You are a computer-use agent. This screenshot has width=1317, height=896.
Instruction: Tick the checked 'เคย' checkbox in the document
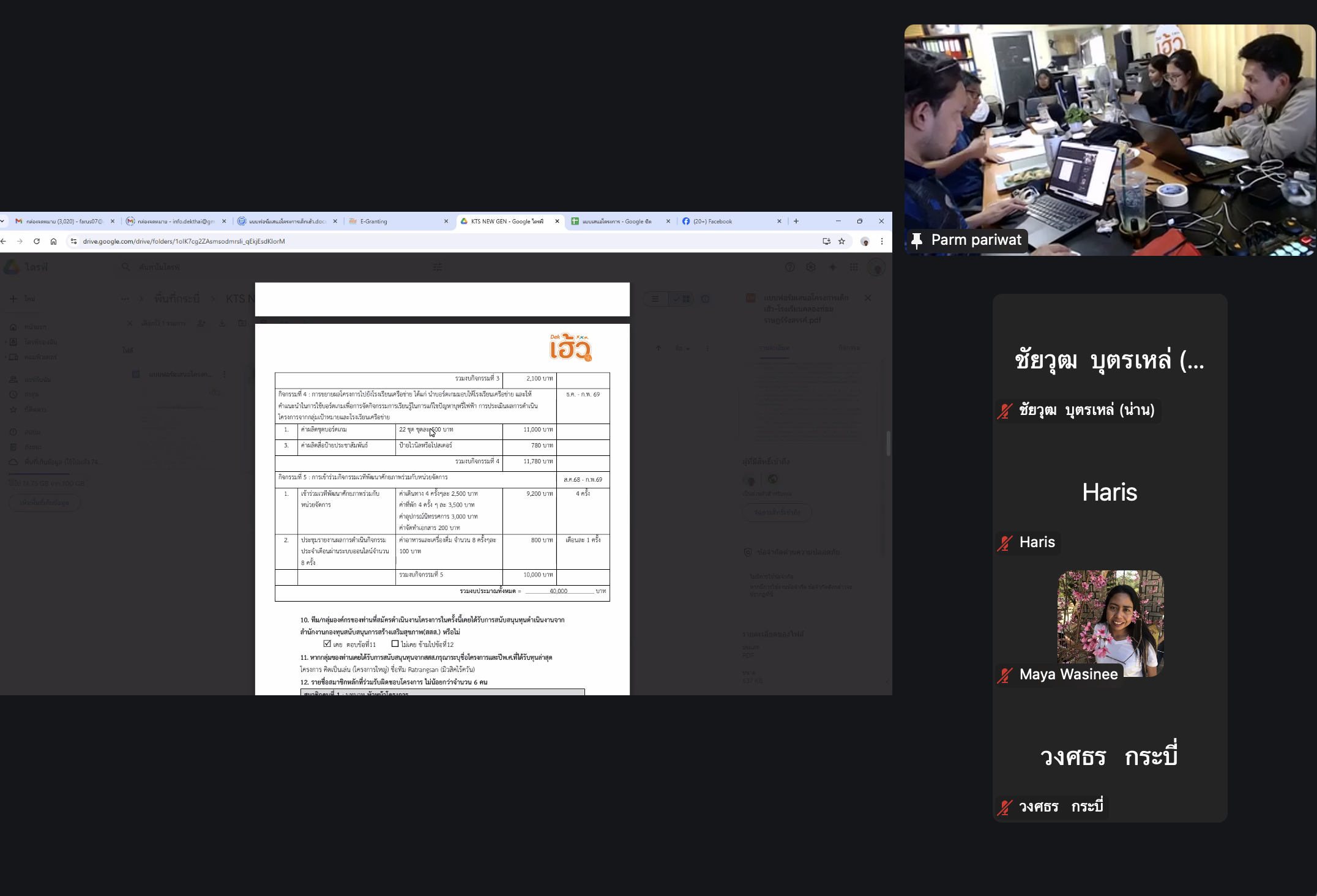tap(327, 643)
